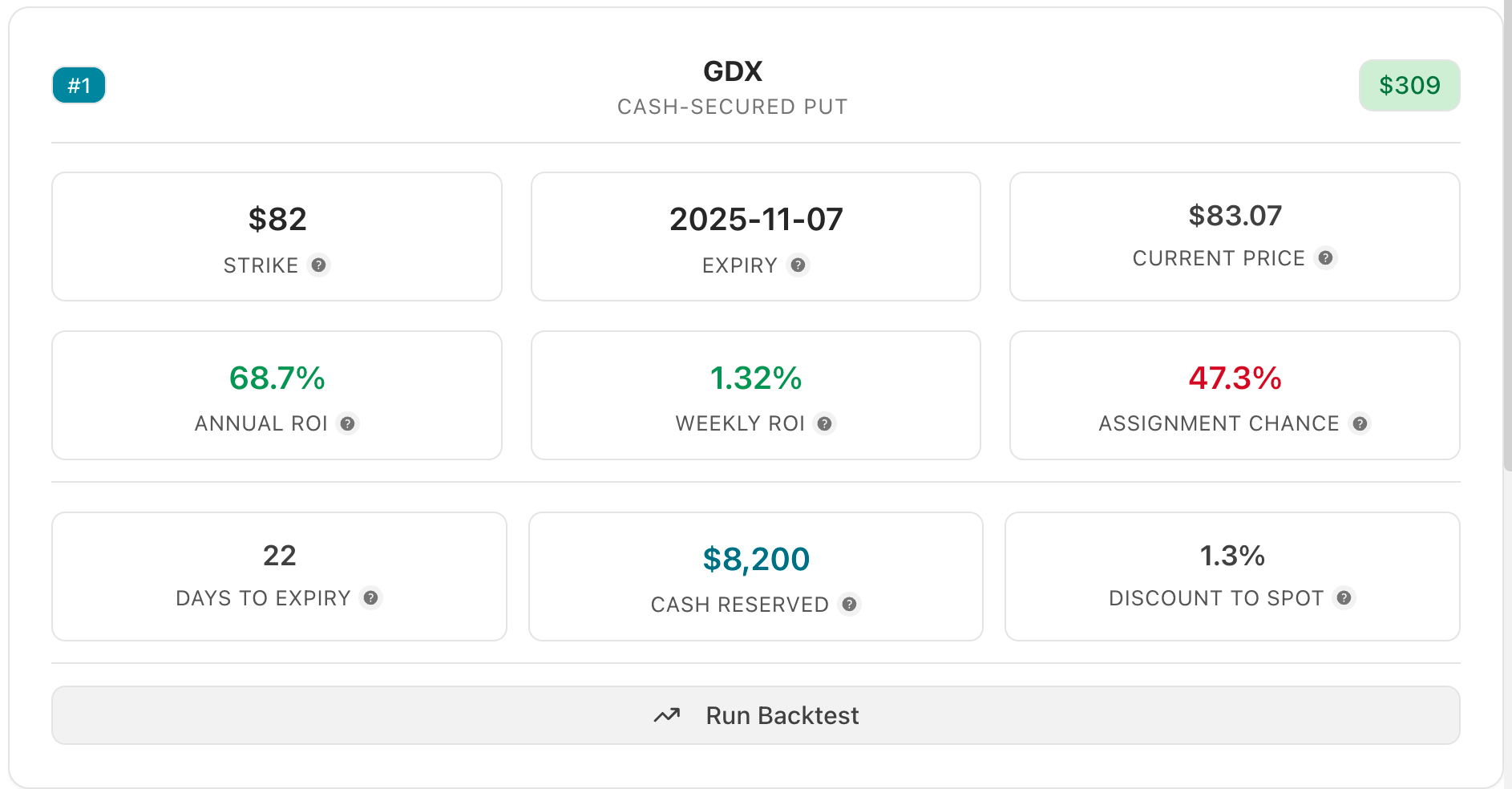Image resolution: width=1512 pixels, height=789 pixels.
Task: Click the 47.3% assignment chance value
Action: pos(1235,378)
